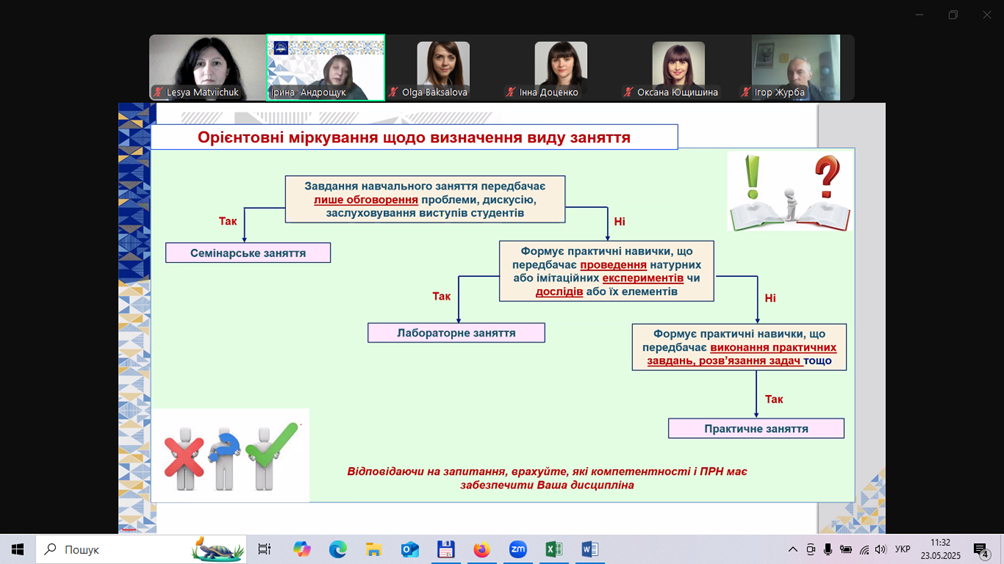Select the Zoom icon on the taskbar
This screenshot has height=564, width=1004.
[x=517, y=549]
